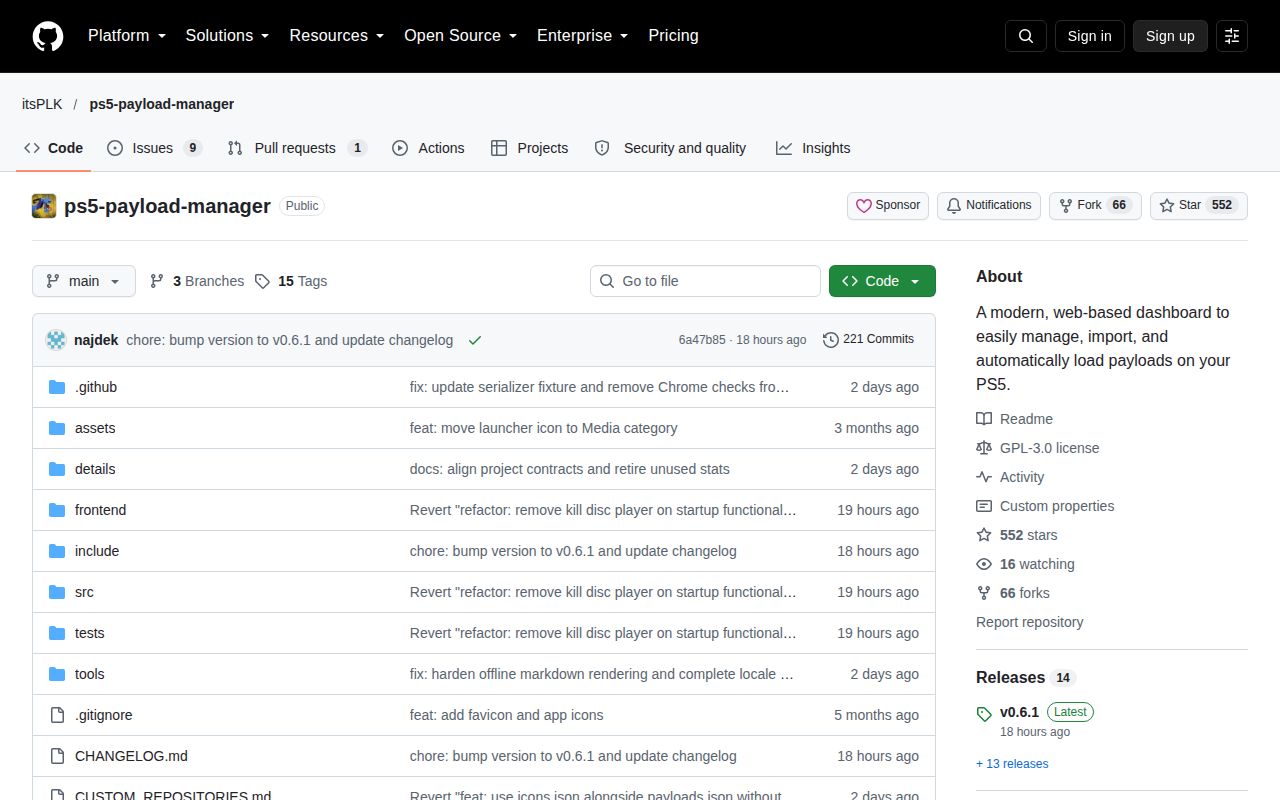Click the Sponsor heart button
Viewport: 1280px width, 800px height.
click(888, 205)
